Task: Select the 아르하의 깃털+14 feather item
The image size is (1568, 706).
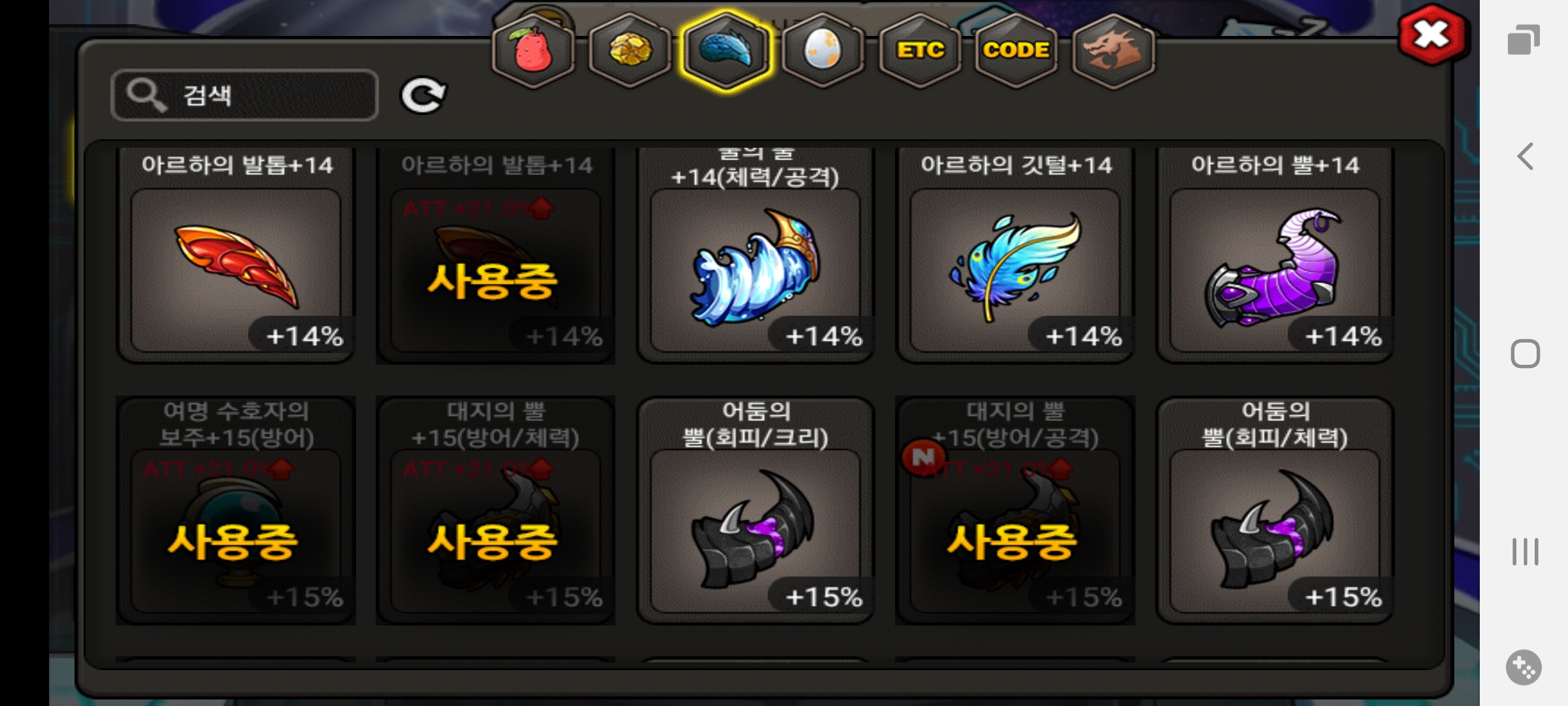Action: coord(1015,255)
